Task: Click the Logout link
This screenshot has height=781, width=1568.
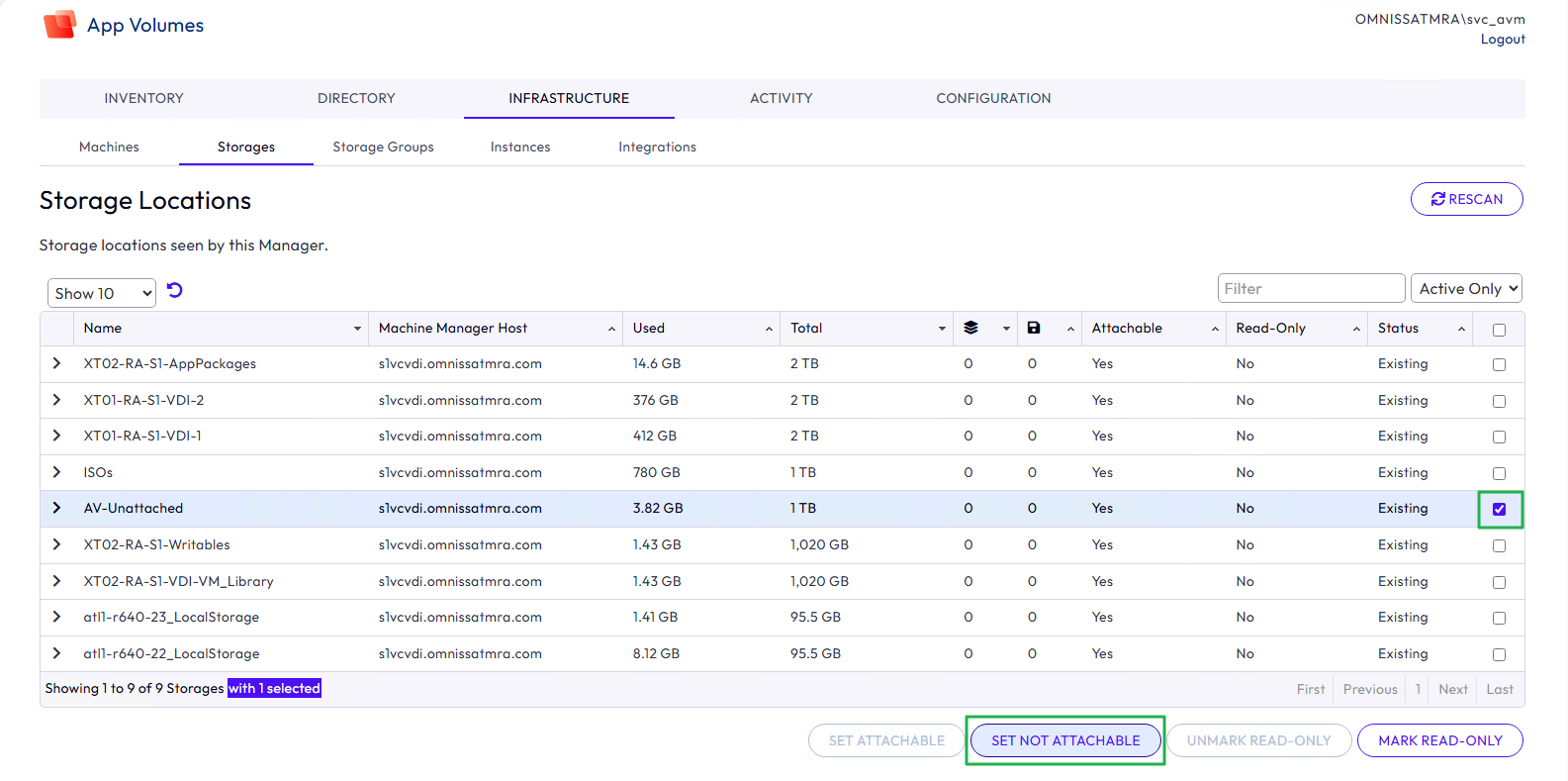Action: 1502,40
